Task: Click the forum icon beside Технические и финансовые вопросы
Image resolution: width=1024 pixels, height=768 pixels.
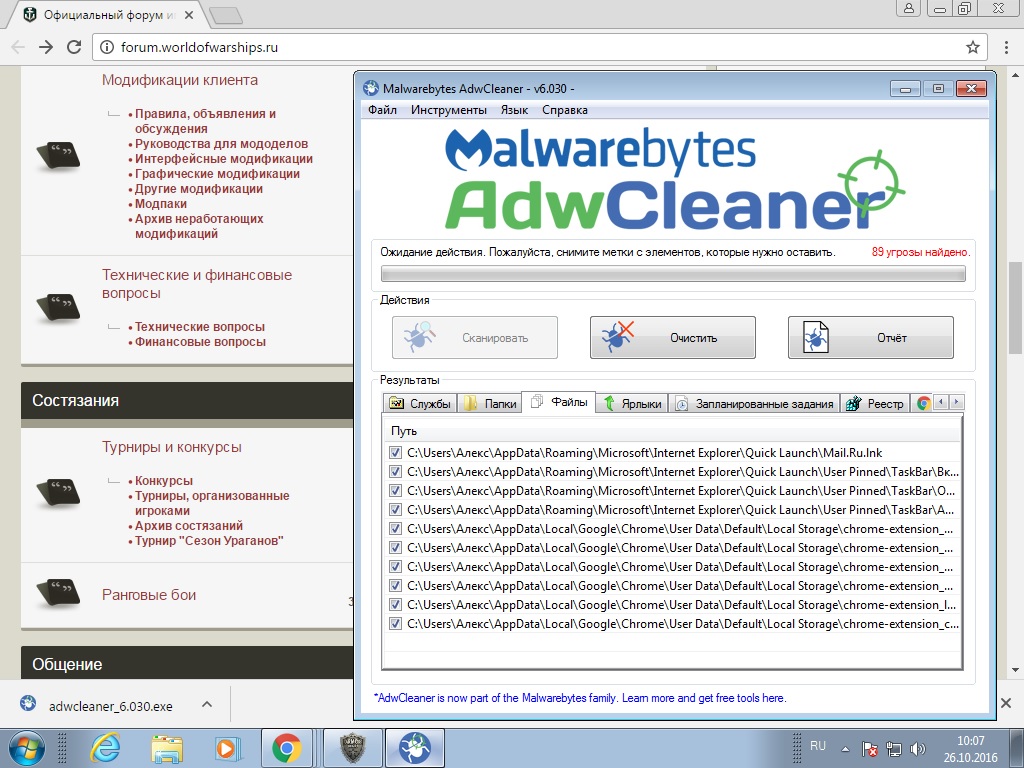Action: pos(58,308)
